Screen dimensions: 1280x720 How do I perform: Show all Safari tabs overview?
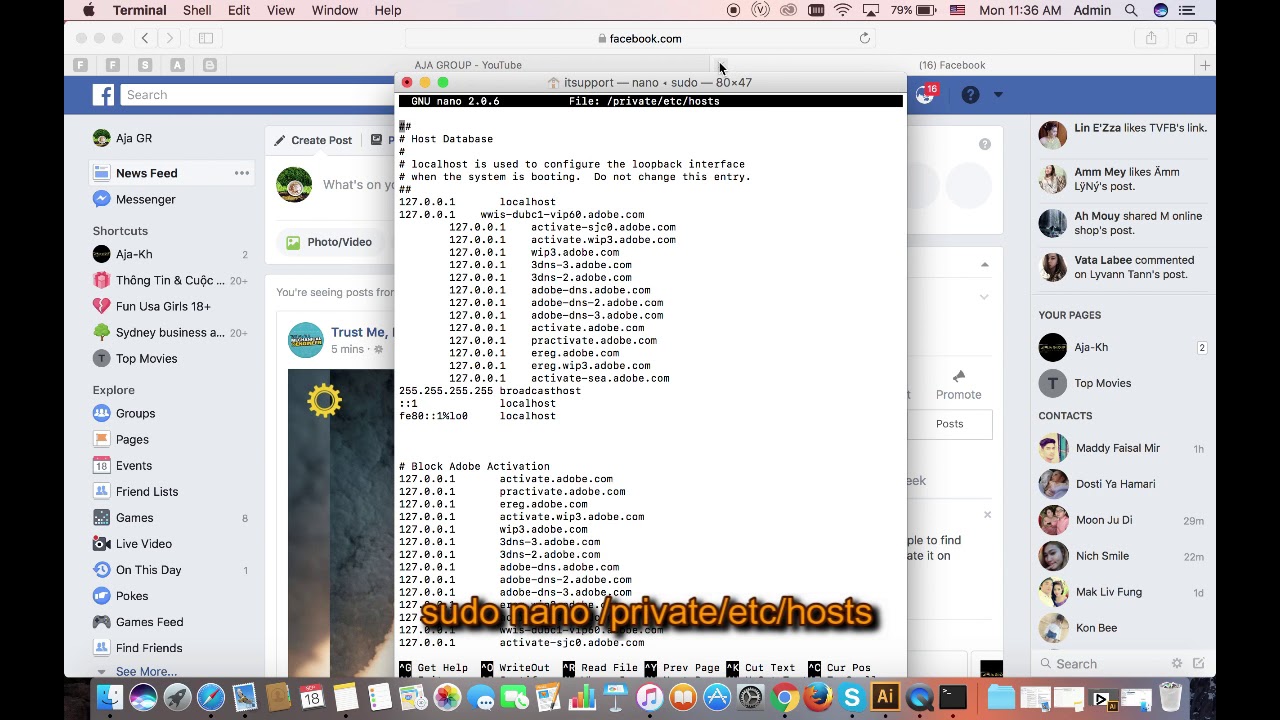pyautogui.click(x=1191, y=38)
